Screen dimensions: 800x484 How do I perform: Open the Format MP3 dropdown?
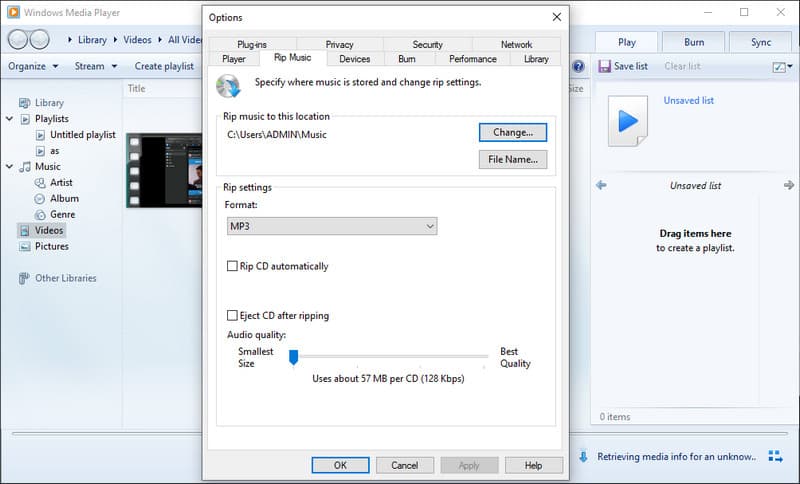[x=332, y=226]
